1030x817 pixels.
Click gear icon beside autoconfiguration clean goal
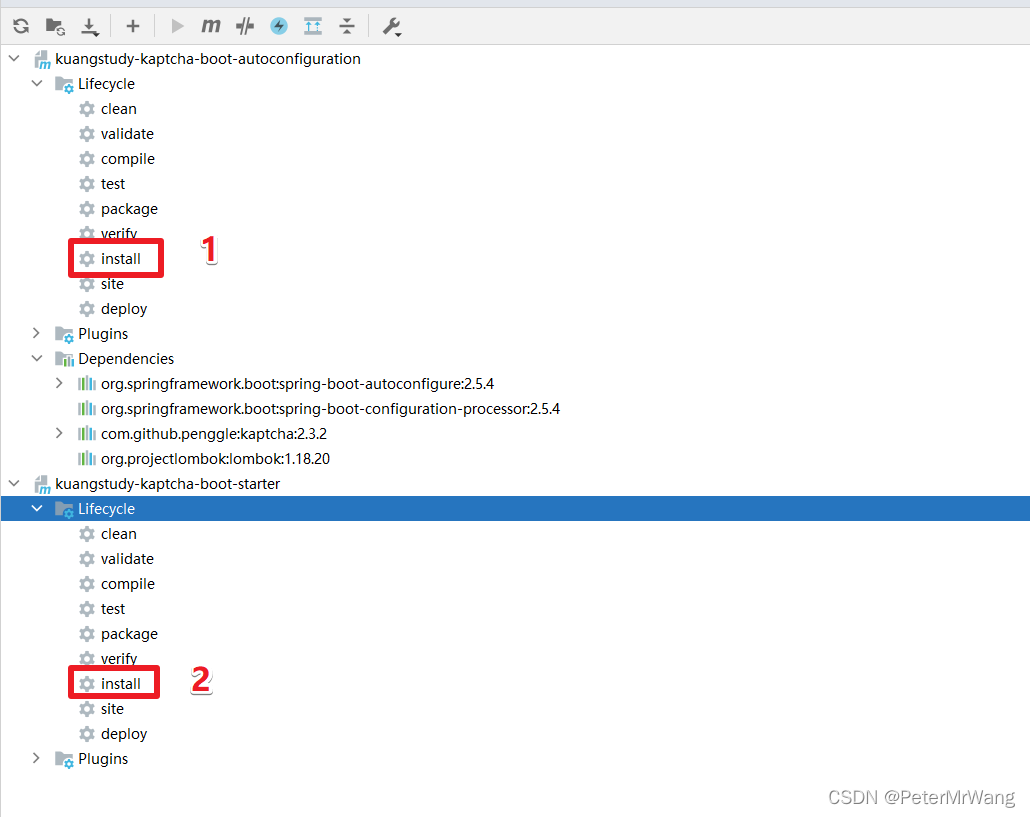pyautogui.click(x=87, y=109)
